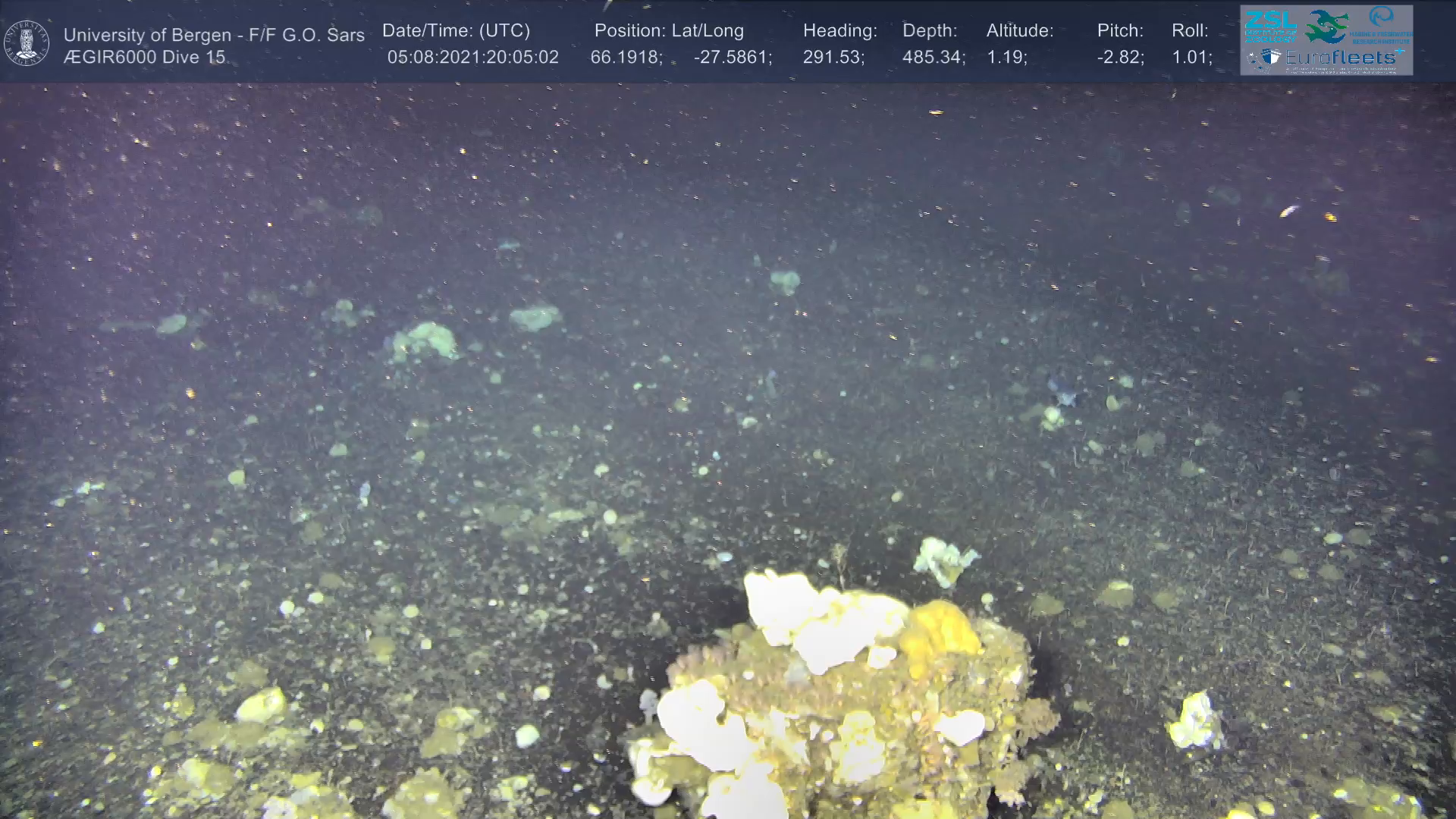Click the Altitude value 1.19
Viewport: 1456px width, 819px height.
click(1006, 58)
